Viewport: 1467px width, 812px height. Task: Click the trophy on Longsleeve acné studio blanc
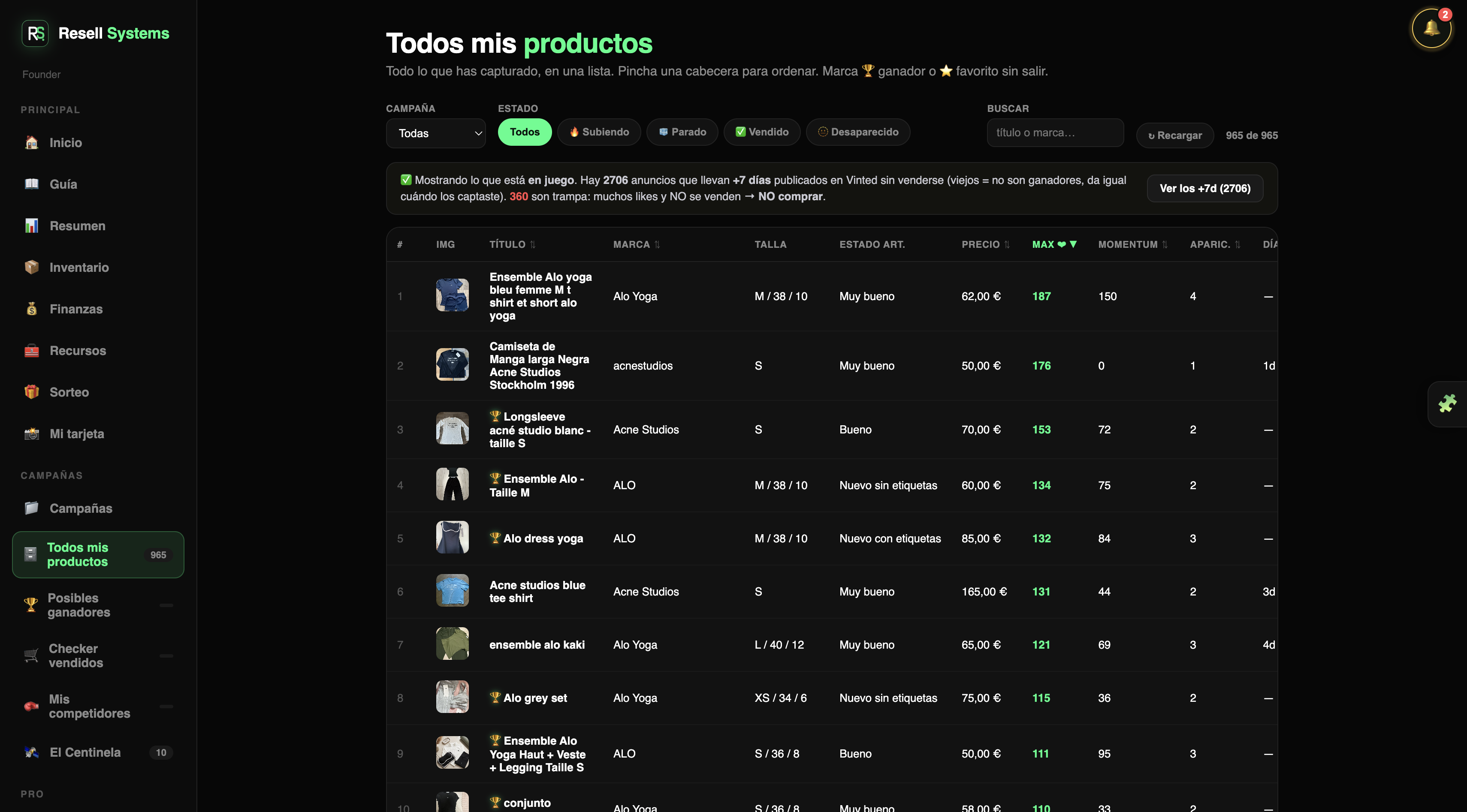pyautogui.click(x=495, y=416)
